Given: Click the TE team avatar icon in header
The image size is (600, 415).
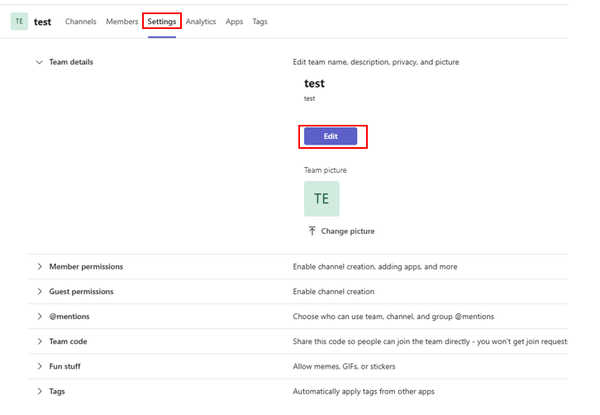Looking at the screenshot, I should (19, 21).
